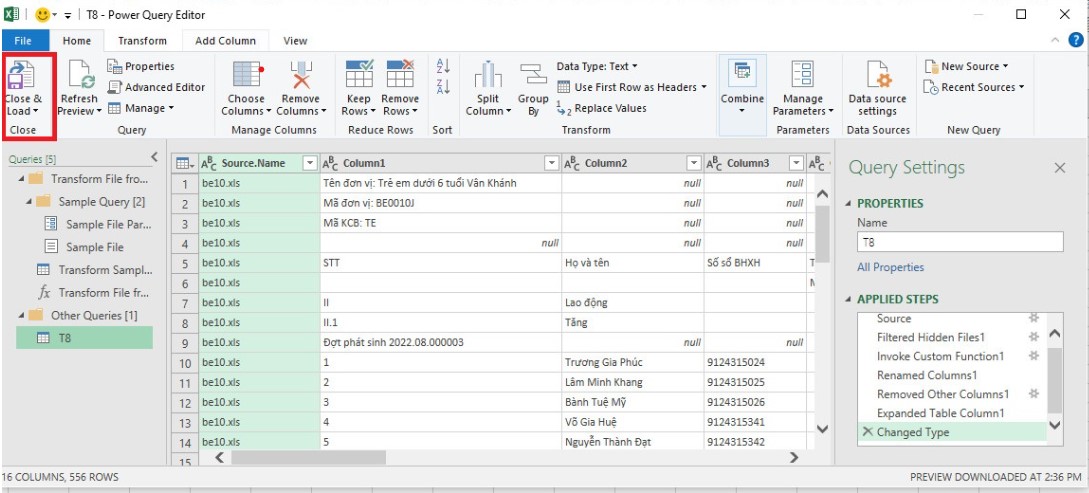
Task: Click the gear next to Invoke Custom Function1
Action: coord(1033,356)
